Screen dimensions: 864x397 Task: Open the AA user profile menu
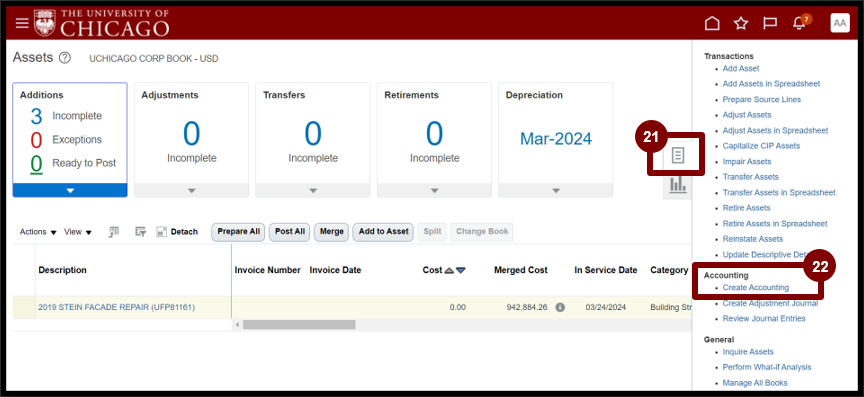840,23
